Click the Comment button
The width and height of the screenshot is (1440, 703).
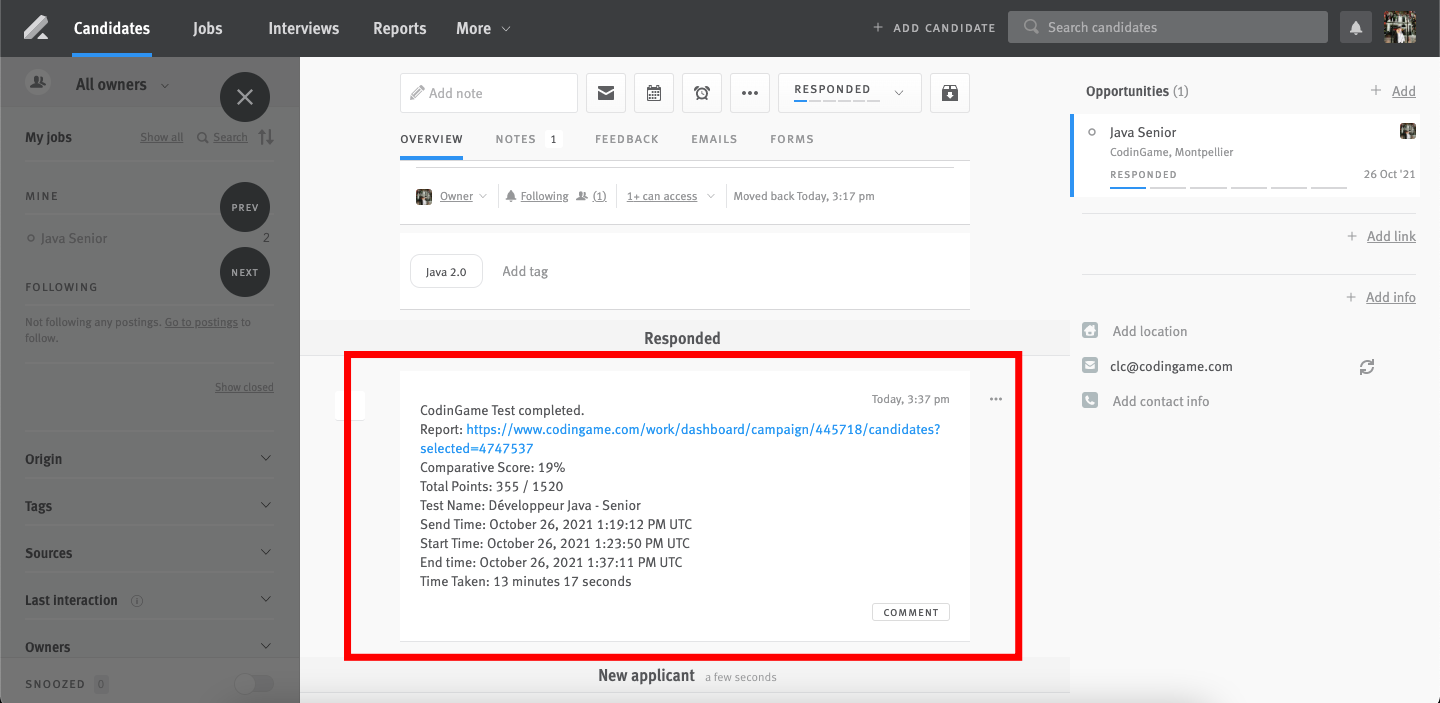coord(910,612)
